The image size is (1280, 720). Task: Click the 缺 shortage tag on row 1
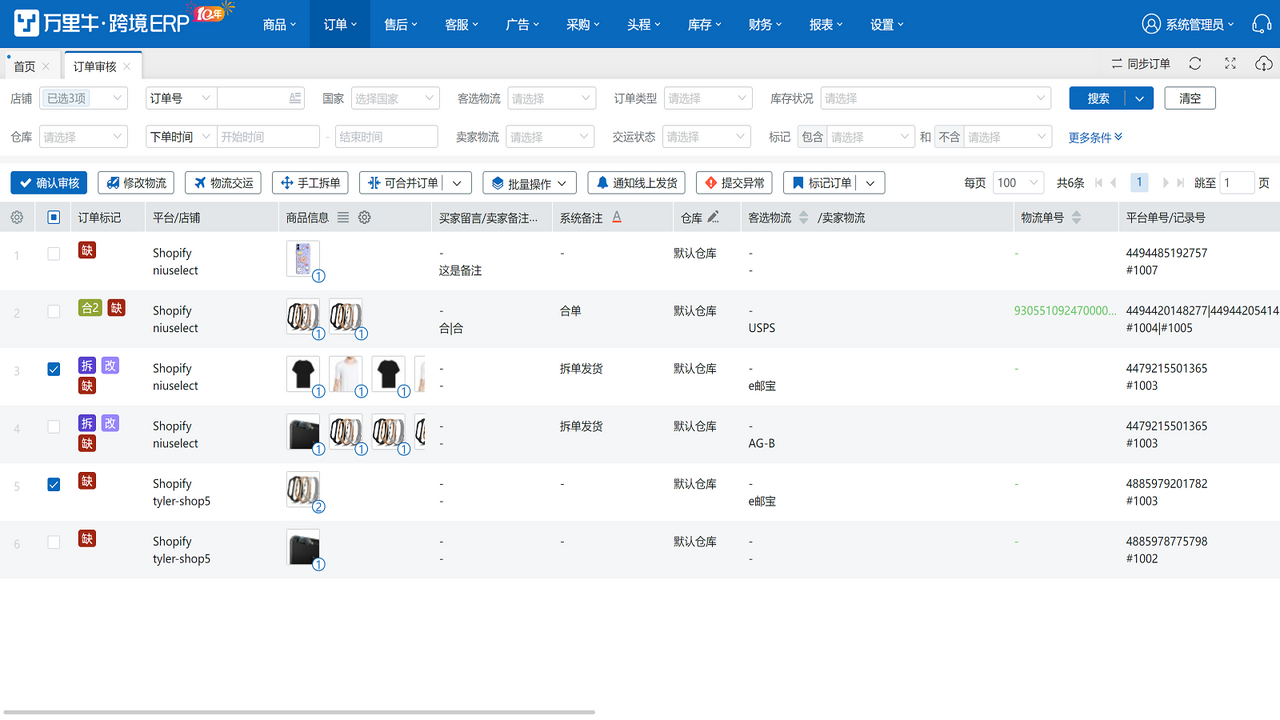pos(87,250)
